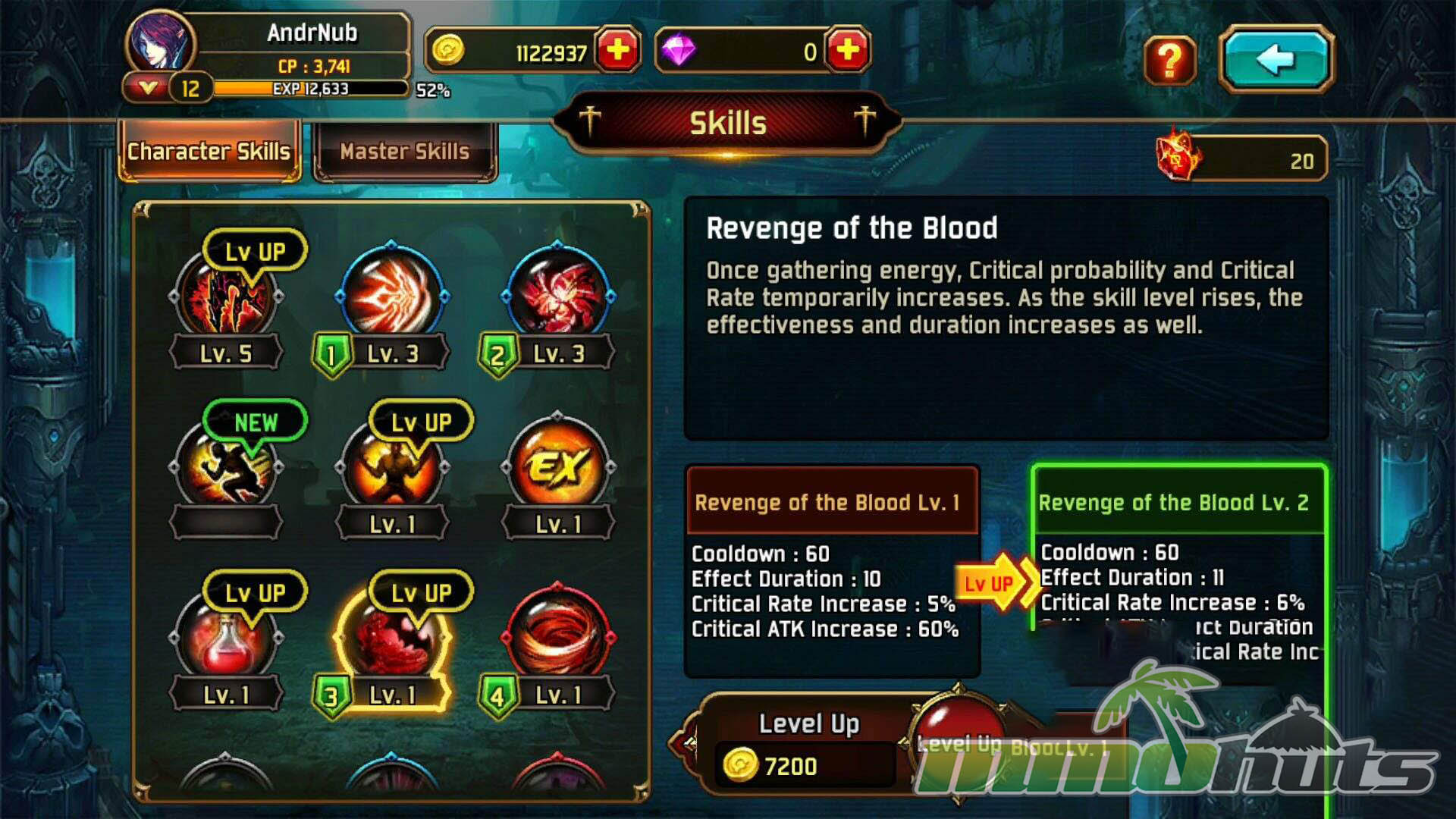Click the question mark help icon
The width and height of the screenshot is (1456, 819).
click(1169, 60)
